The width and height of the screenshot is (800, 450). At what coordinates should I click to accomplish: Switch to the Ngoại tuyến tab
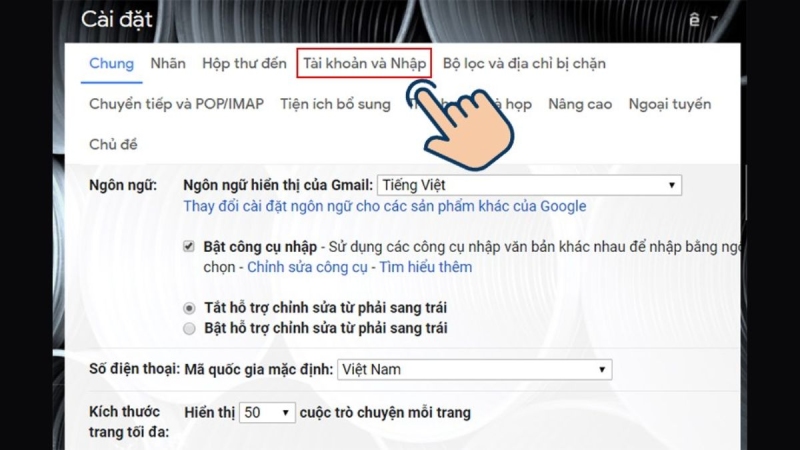[669, 104]
